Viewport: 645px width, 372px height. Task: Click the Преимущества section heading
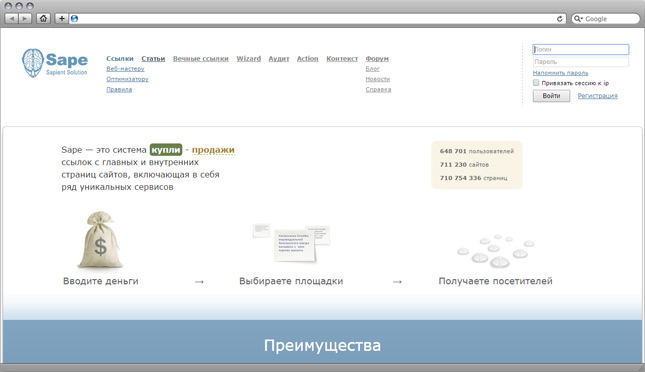322,345
